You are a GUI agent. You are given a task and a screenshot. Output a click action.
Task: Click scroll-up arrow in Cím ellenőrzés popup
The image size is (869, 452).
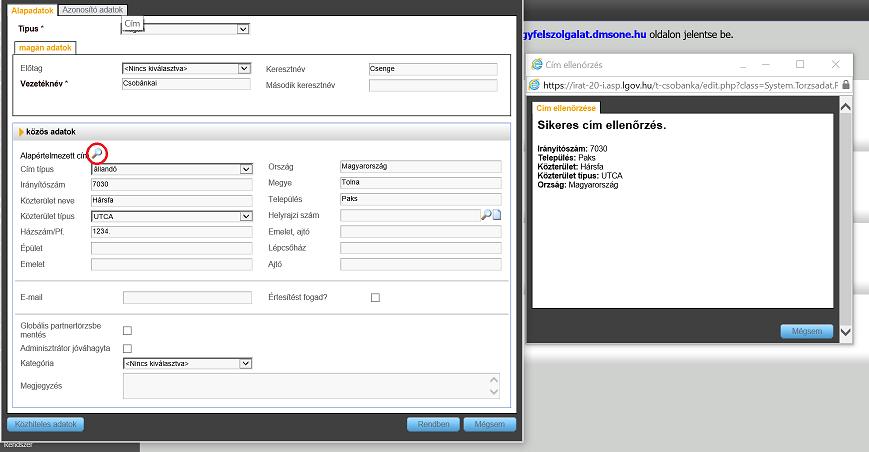pyautogui.click(x=846, y=106)
